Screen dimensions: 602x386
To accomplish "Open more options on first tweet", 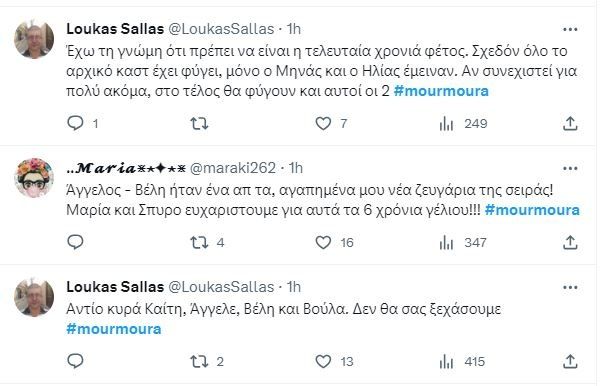I will (570, 29).
